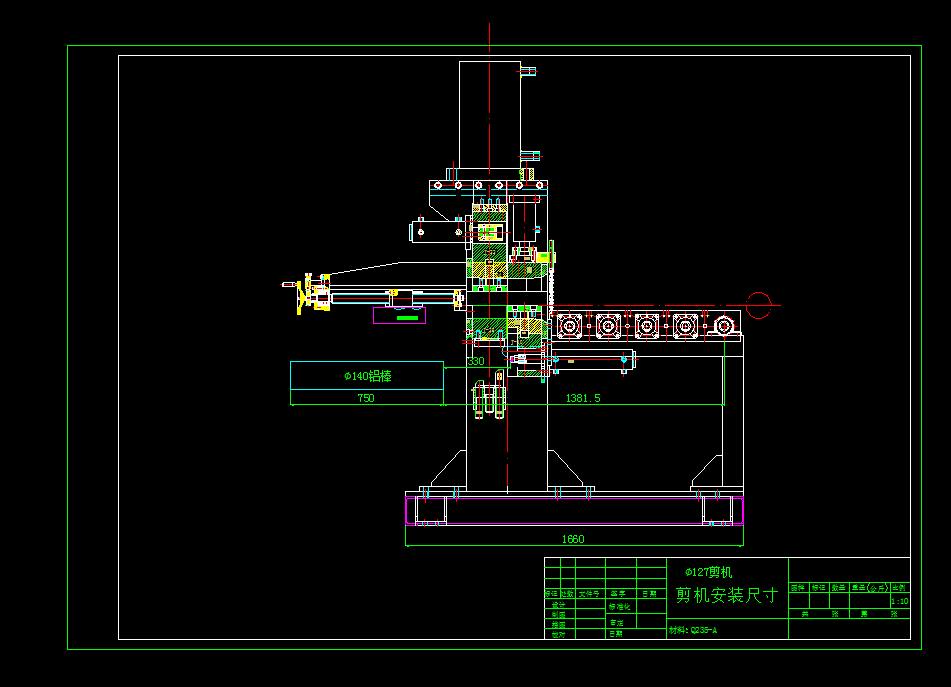This screenshot has width=951, height=687.
Task: Select the Φ140铝棒 label box
Action: (x=366, y=376)
